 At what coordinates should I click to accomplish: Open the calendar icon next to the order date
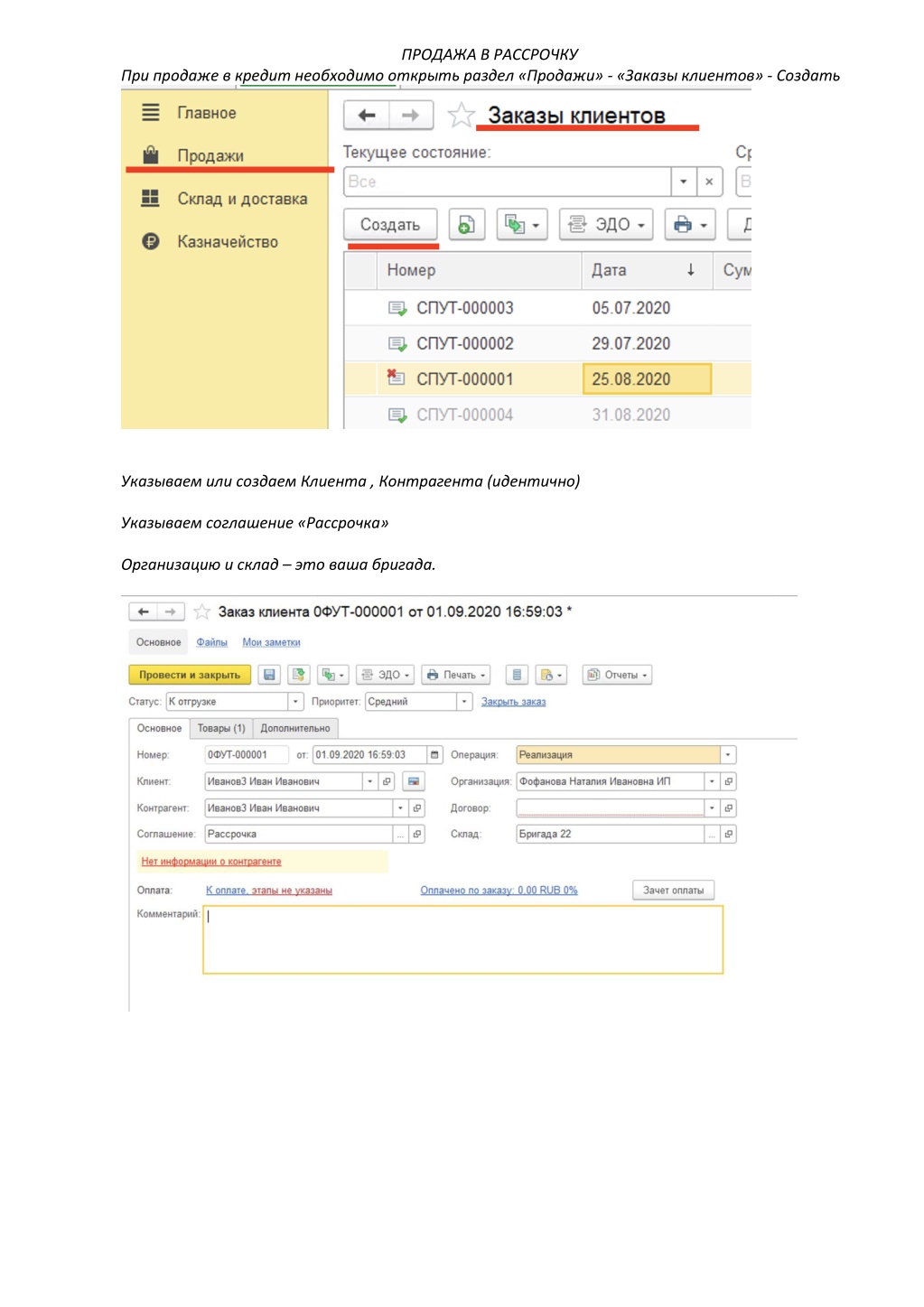pyautogui.click(x=434, y=755)
